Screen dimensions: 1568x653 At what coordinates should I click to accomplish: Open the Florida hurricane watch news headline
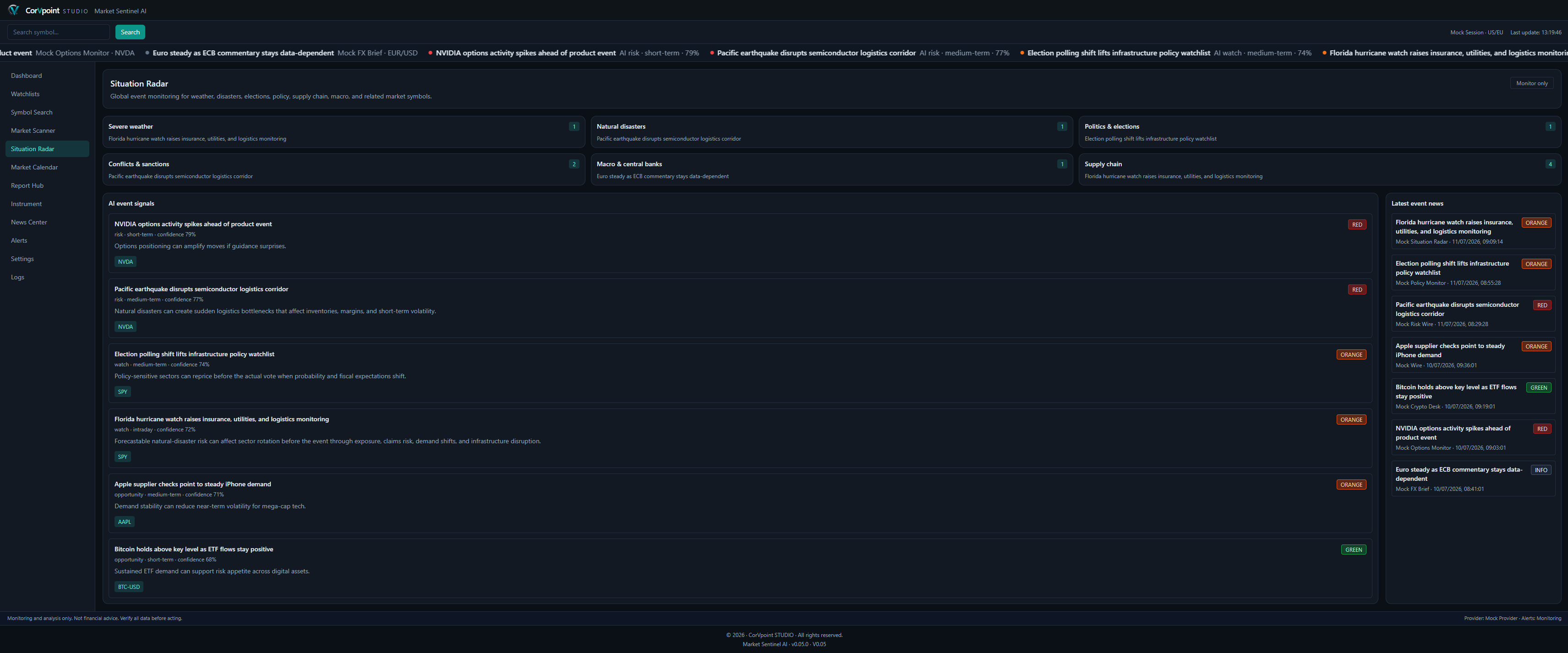(1453, 227)
